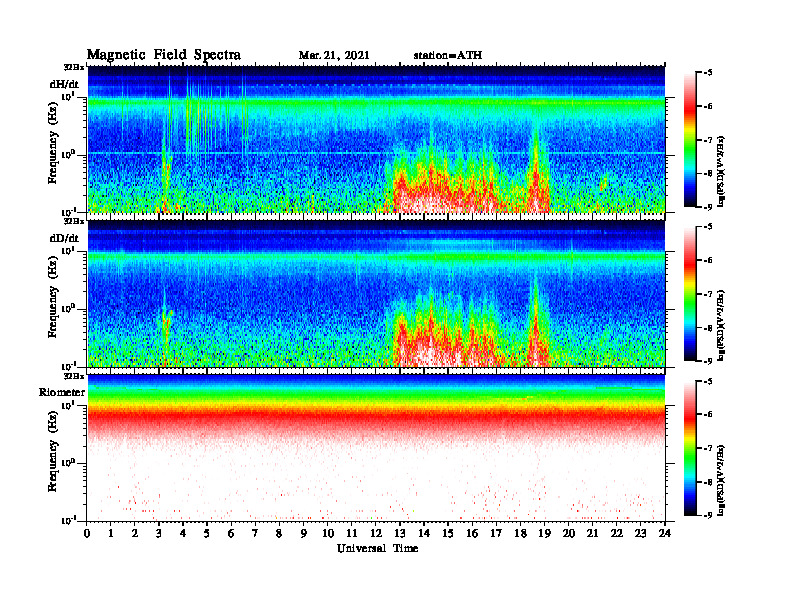The image size is (792, 612).
Task: Click the "Riometer" panel label
Action: [x=62, y=392]
